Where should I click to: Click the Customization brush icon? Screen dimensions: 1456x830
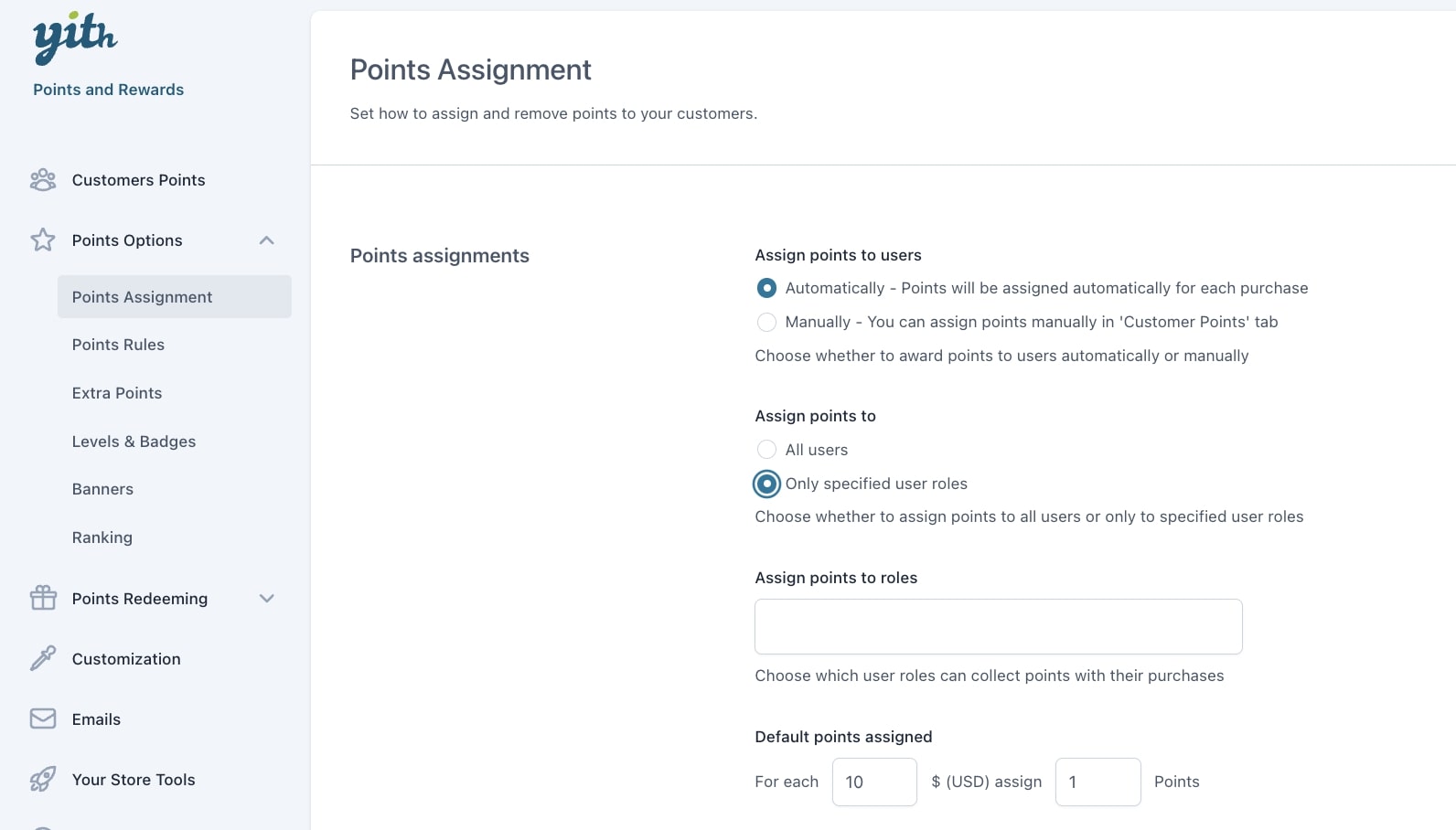[43, 658]
